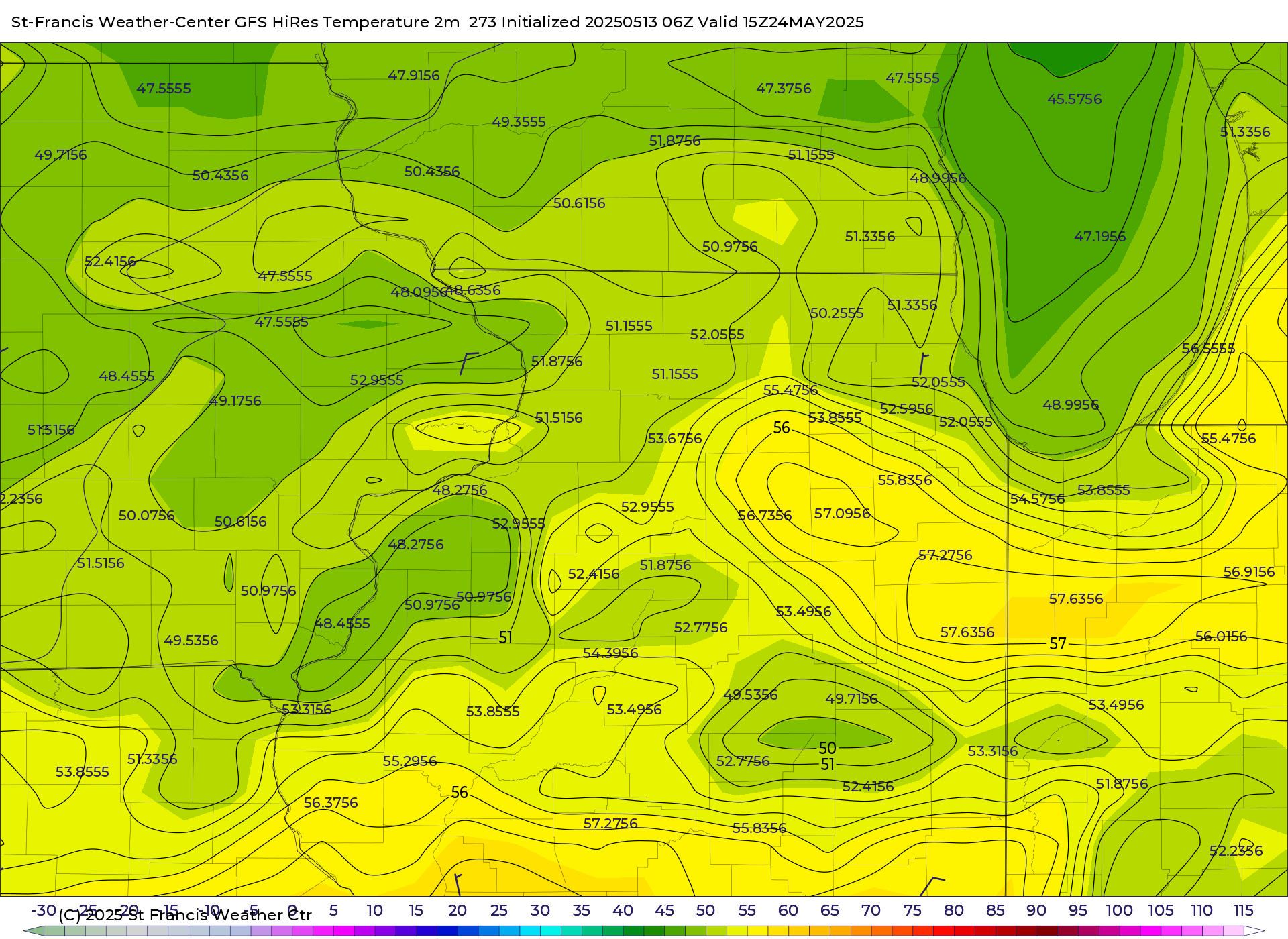Image resolution: width=1288 pixels, height=939 pixels.
Task: Select the 50.2555 temperature reading
Action: click(837, 313)
